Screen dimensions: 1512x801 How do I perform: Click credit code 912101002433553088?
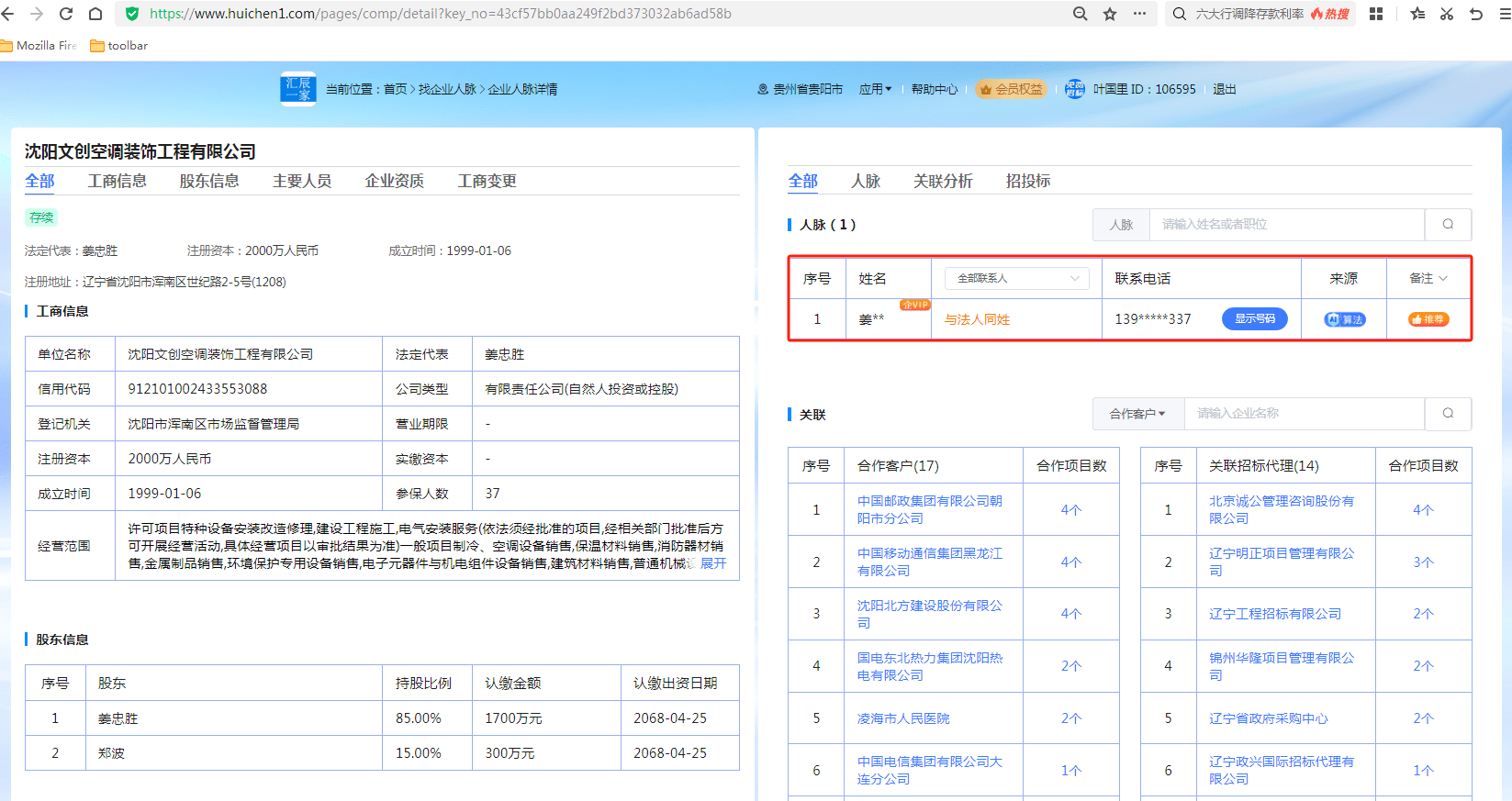pos(197,389)
